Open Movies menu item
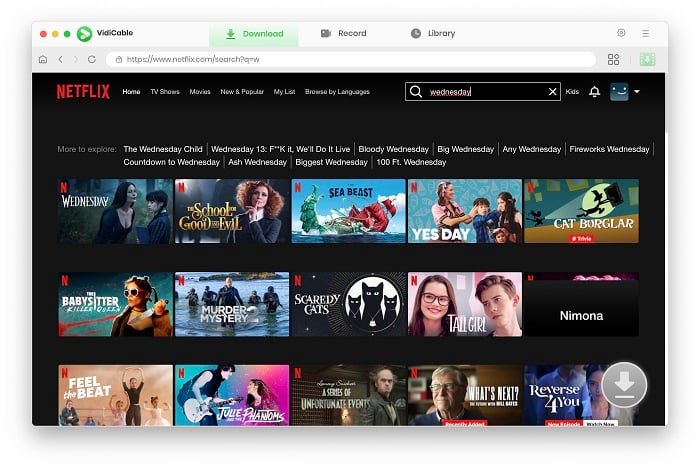The width and height of the screenshot is (700, 468). coord(200,92)
